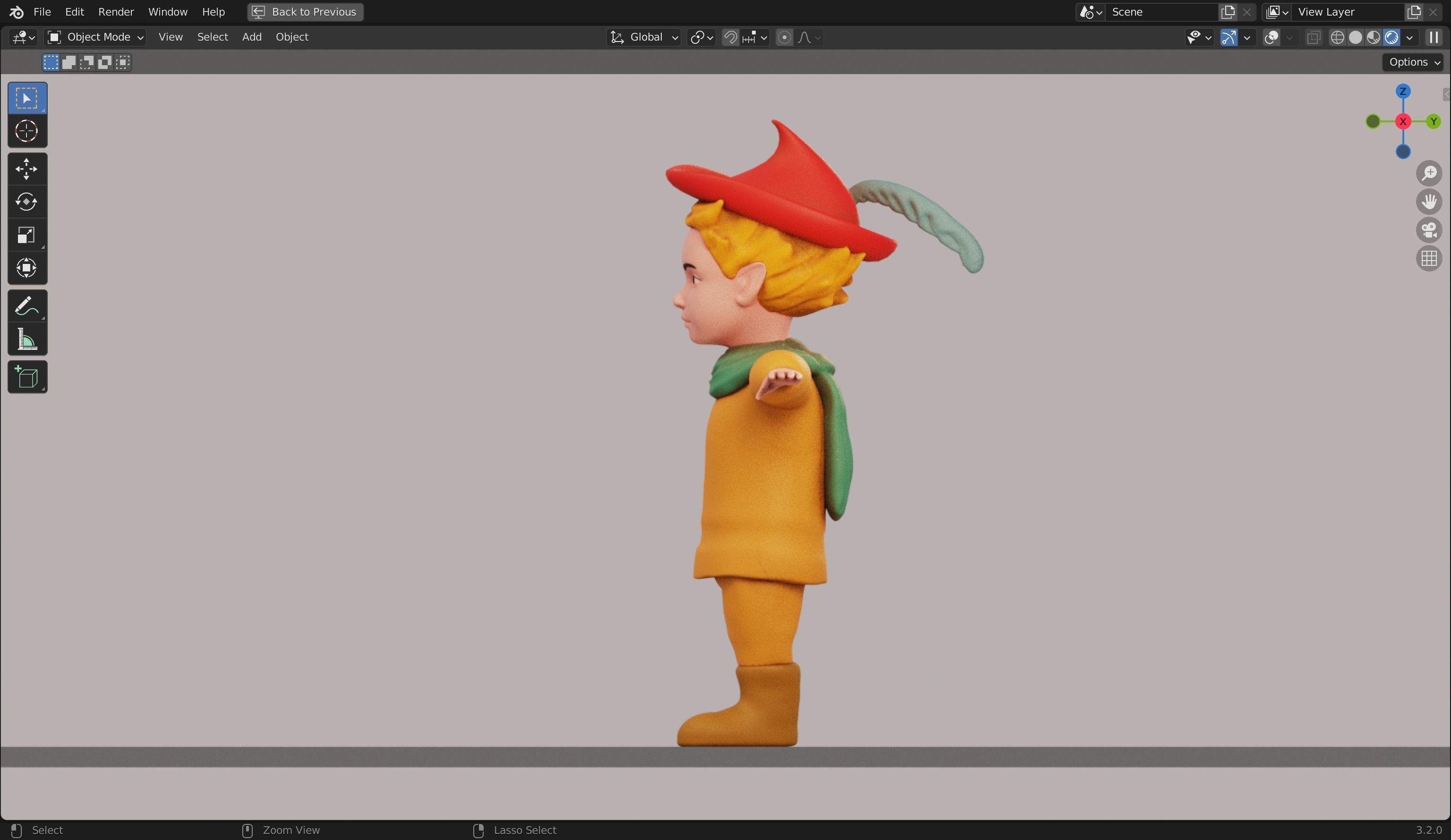The image size is (1451, 840).
Task: Open editor type dropdown
Action: (24, 37)
